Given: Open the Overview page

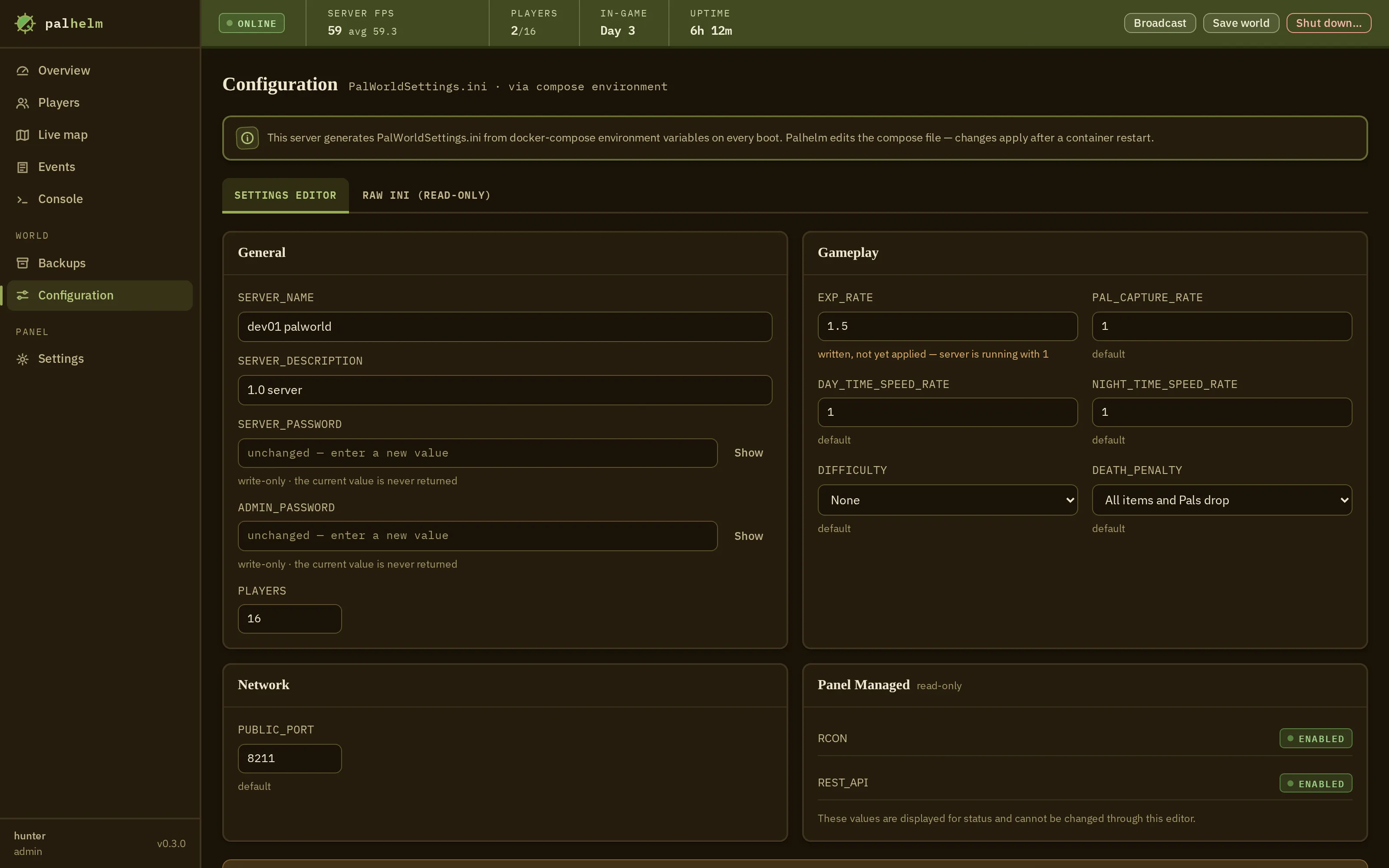Looking at the screenshot, I should point(100,71).
